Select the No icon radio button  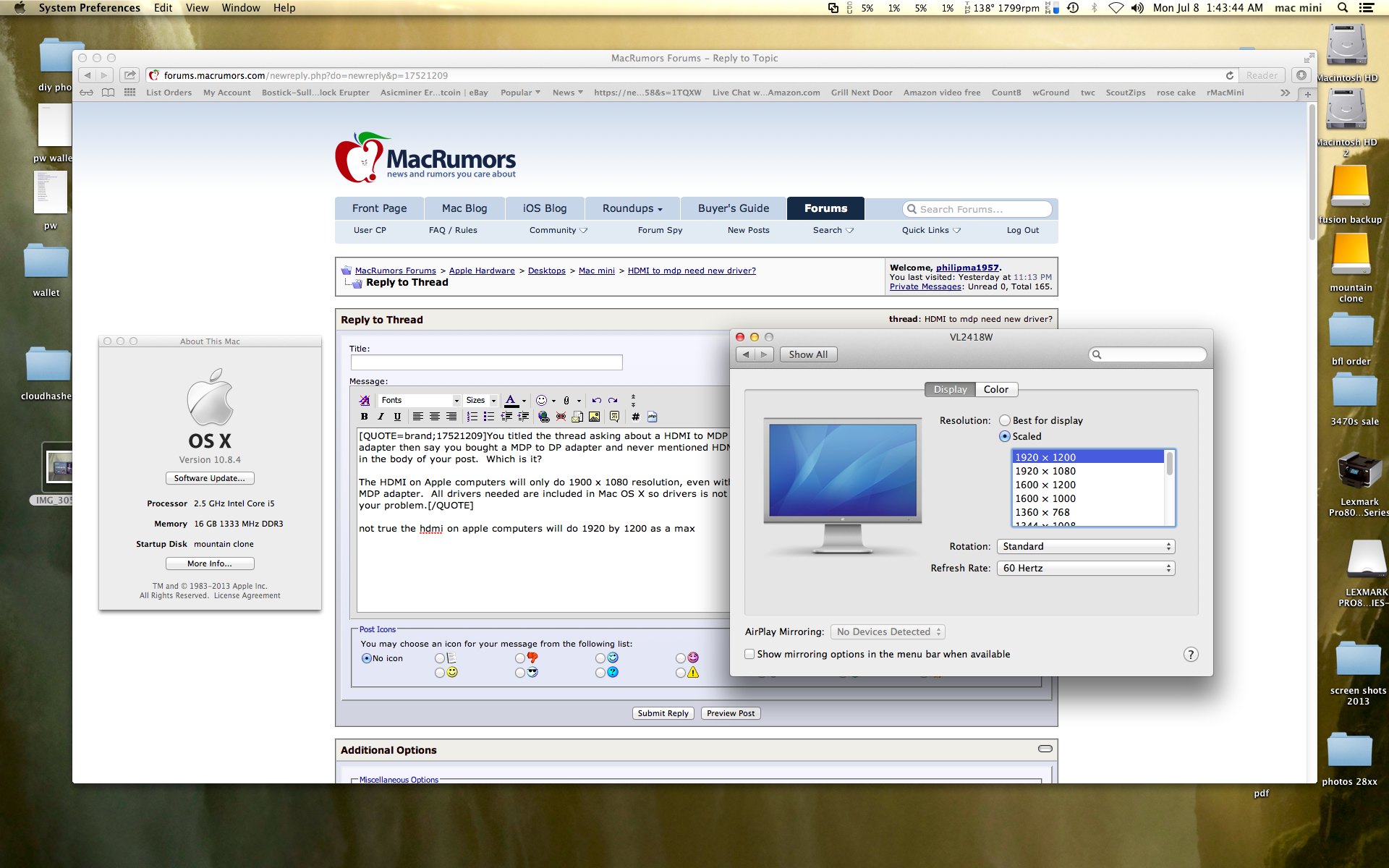pos(366,658)
